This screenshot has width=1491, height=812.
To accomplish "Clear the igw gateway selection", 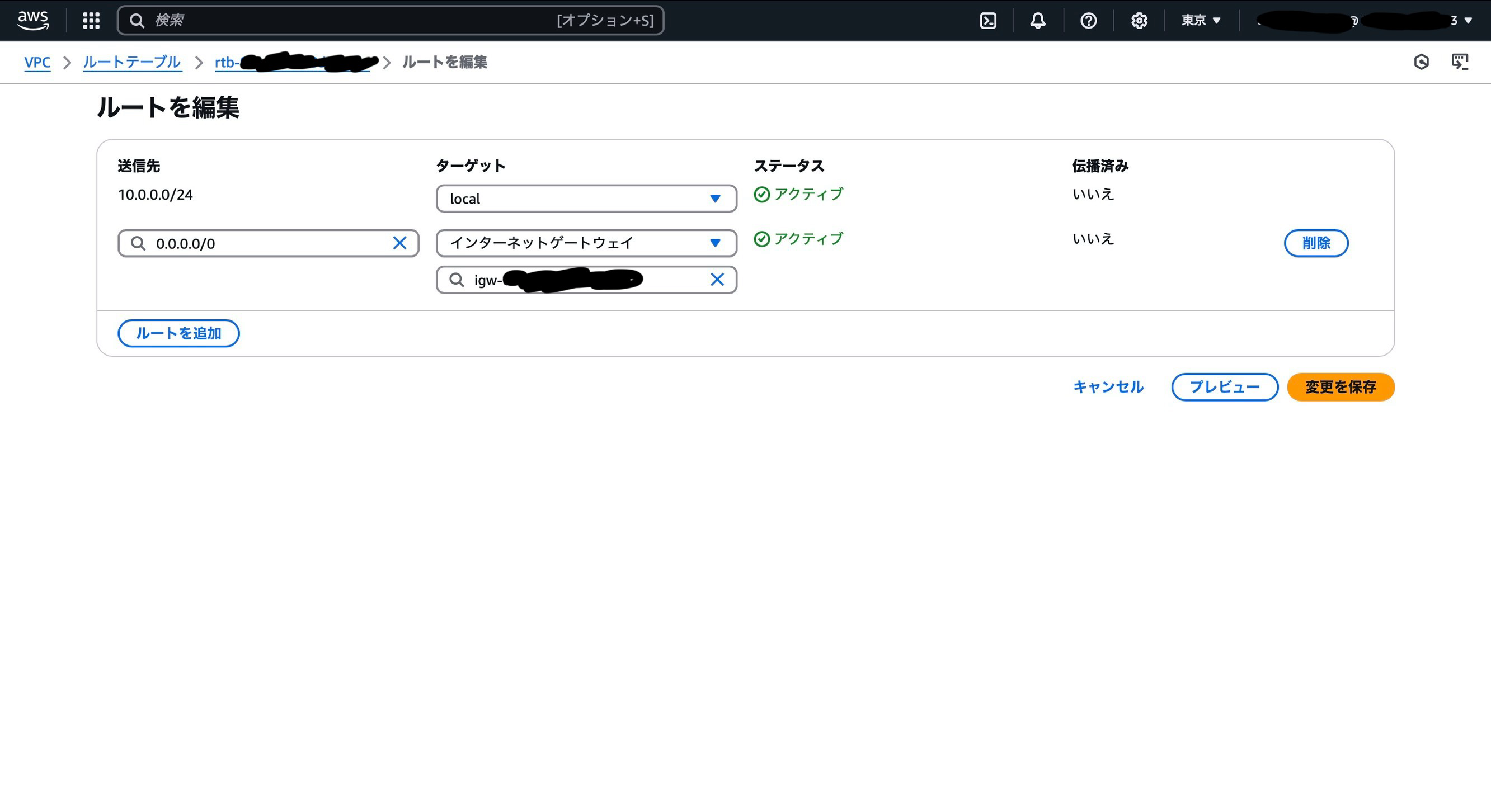I will (x=717, y=280).
